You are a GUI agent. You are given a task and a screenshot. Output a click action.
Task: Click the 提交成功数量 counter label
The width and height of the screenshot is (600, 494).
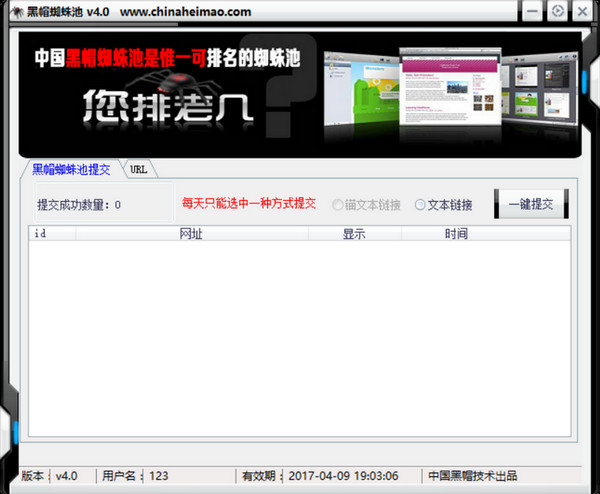79,205
